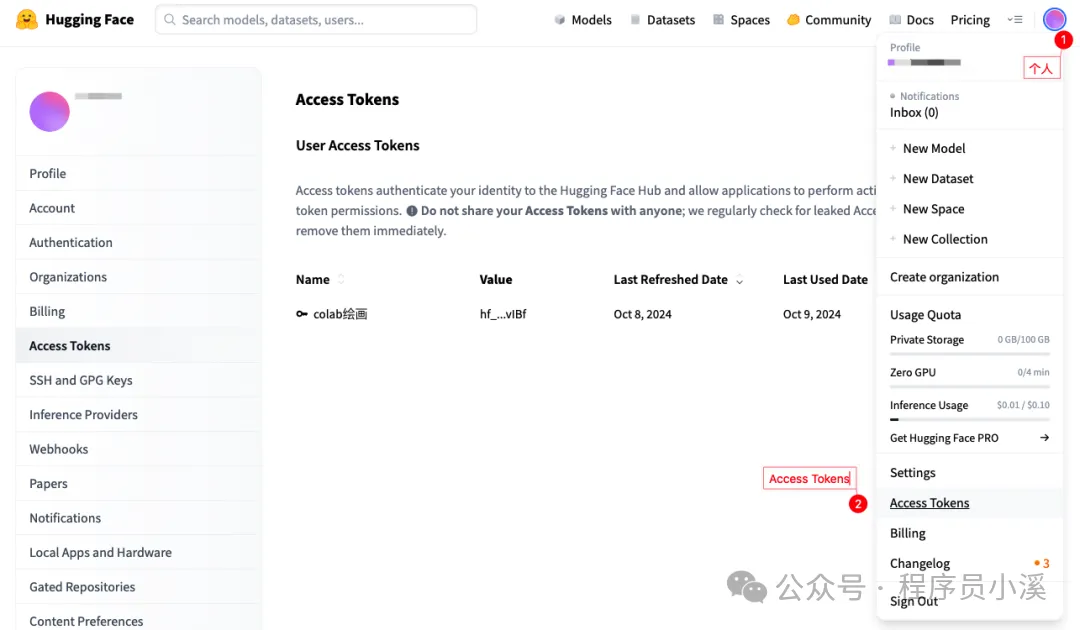Open Content Preferences settings

pyautogui.click(x=138, y=621)
